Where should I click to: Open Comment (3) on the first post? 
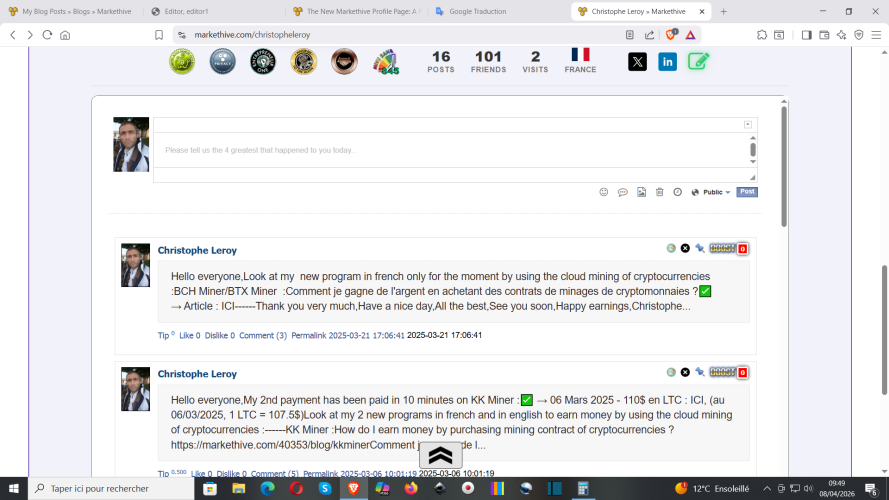(263, 336)
